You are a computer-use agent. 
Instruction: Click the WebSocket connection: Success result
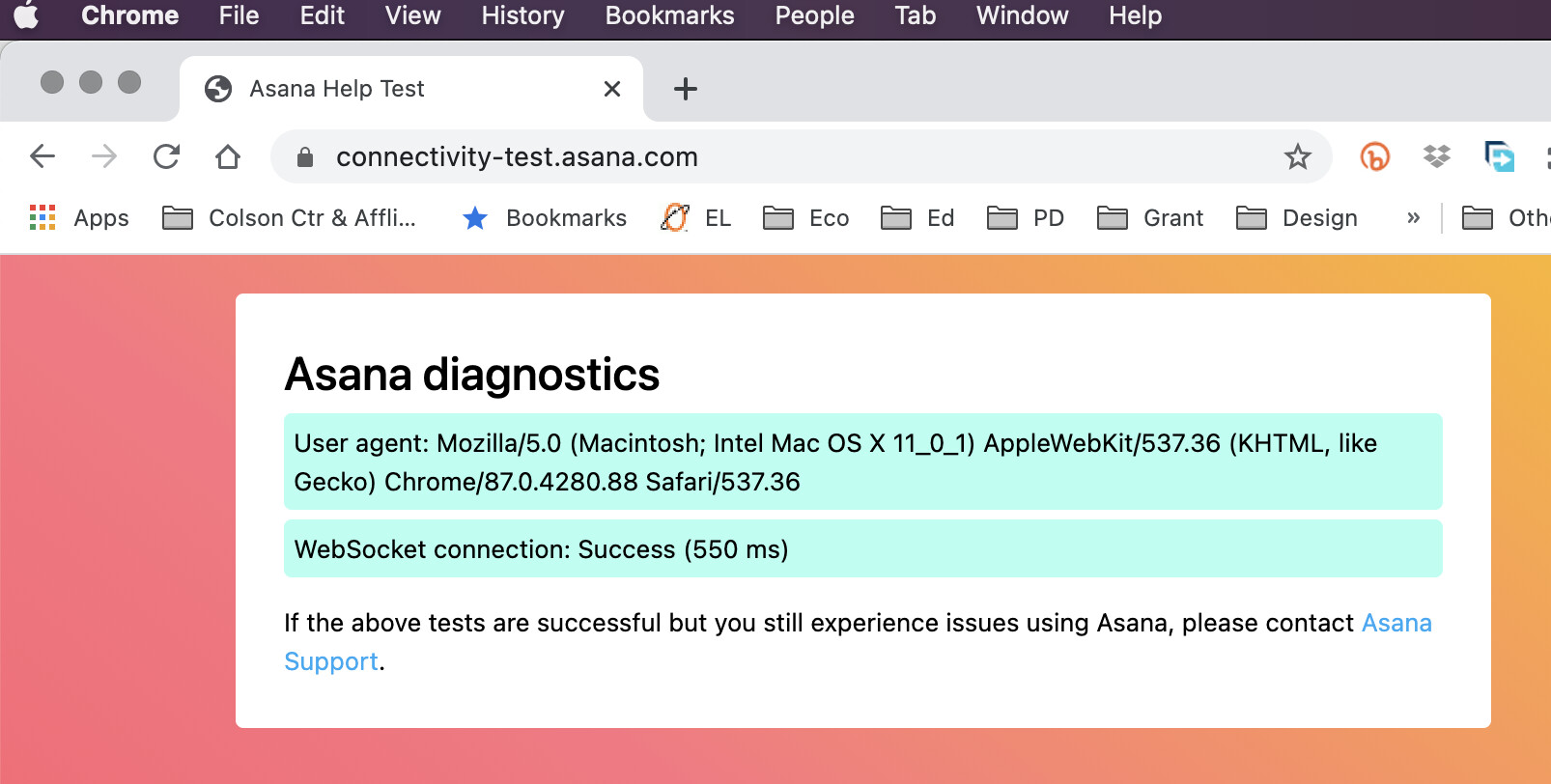[x=862, y=548]
